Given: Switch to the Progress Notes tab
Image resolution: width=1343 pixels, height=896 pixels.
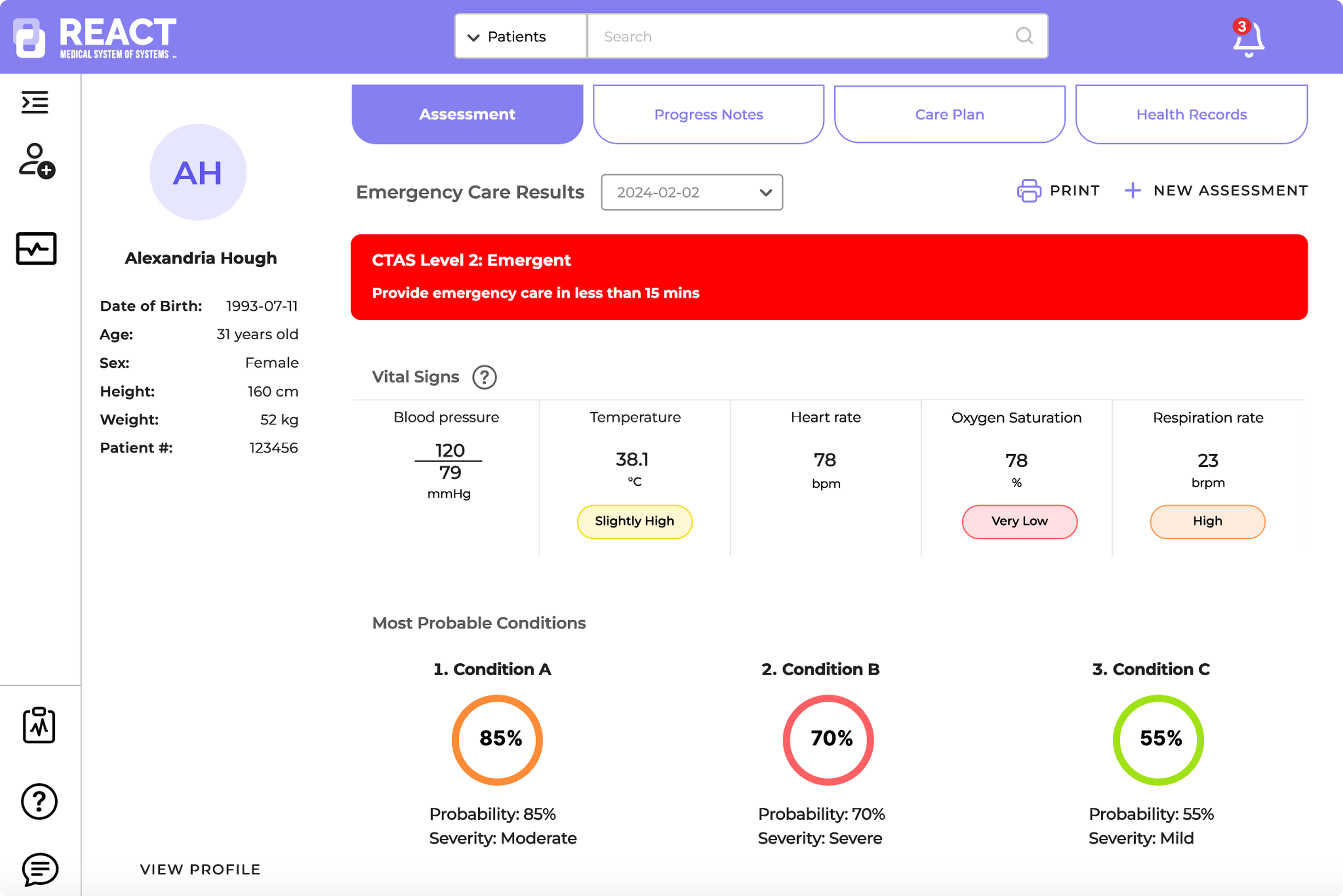Looking at the screenshot, I should tap(708, 114).
